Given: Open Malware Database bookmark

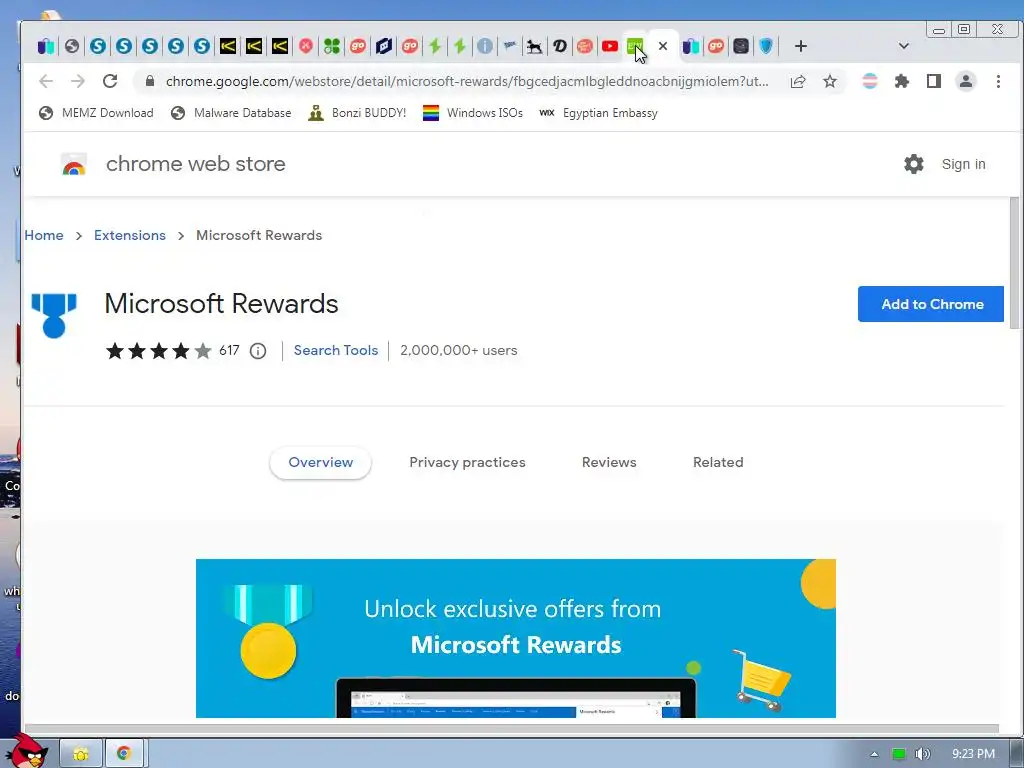Looking at the screenshot, I should pyautogui.click(x=231, y=113).
